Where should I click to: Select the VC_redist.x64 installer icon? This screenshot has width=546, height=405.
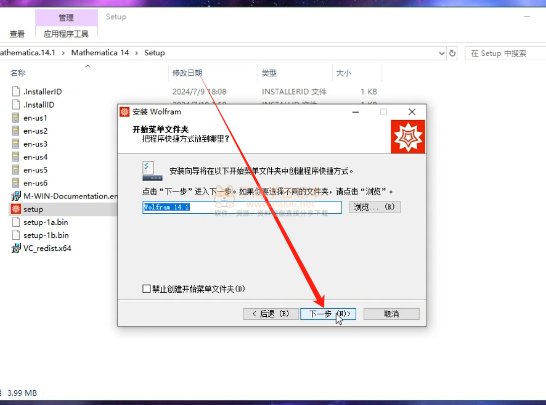click(16, 248)
